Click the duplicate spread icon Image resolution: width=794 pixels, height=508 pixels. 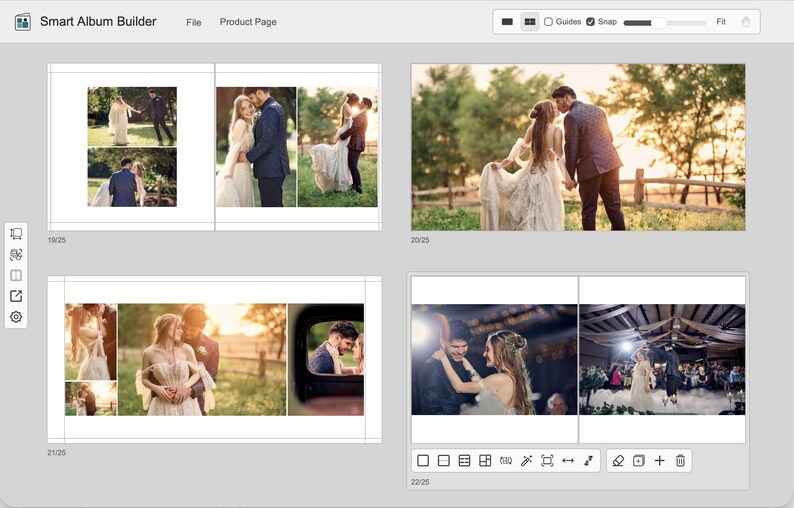(639, 460)
